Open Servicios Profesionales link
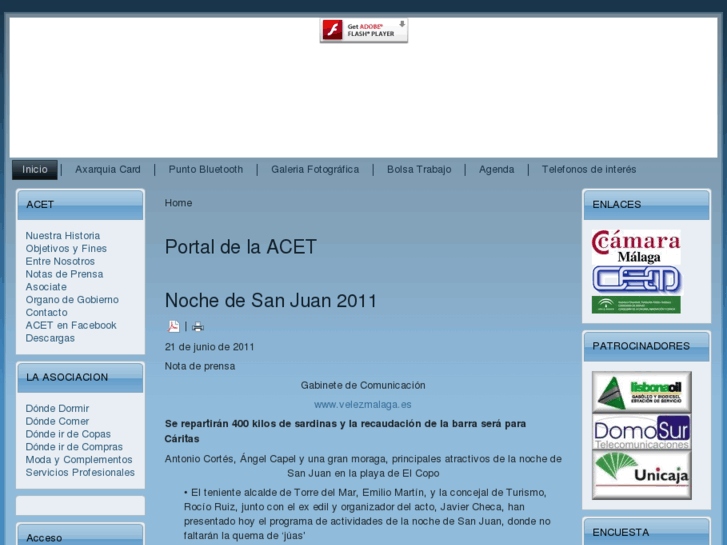 tap(80, 473)
